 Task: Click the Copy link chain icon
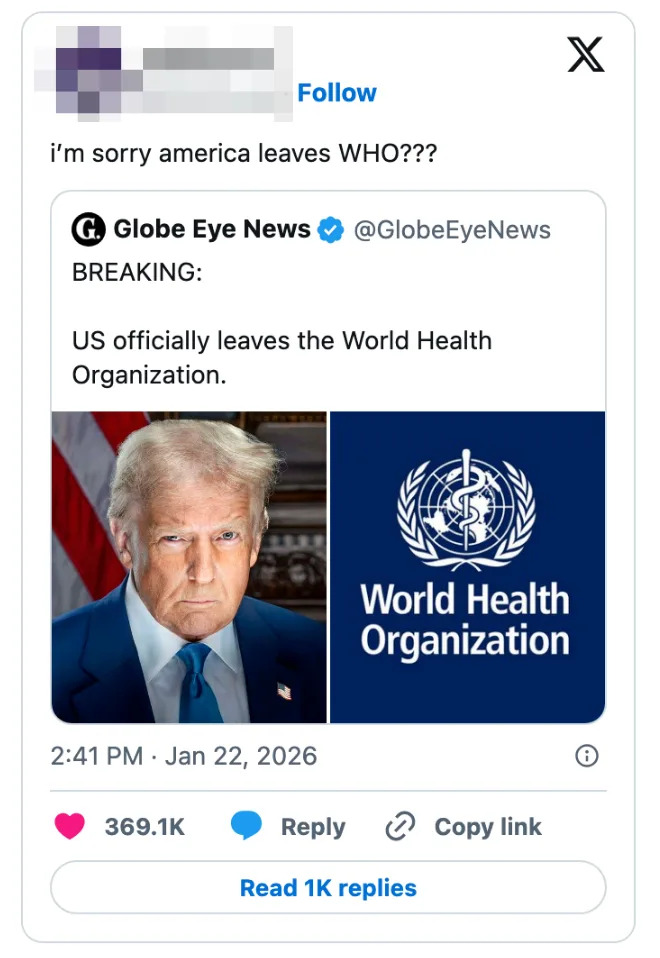pyautogui.click(x=399, y=826)
